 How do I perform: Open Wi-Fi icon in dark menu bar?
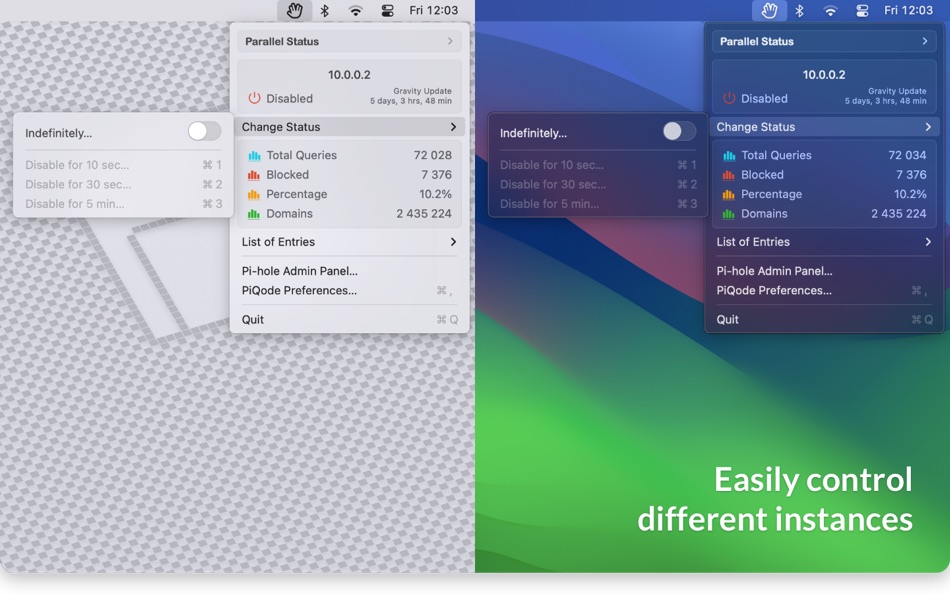[831, 10]
